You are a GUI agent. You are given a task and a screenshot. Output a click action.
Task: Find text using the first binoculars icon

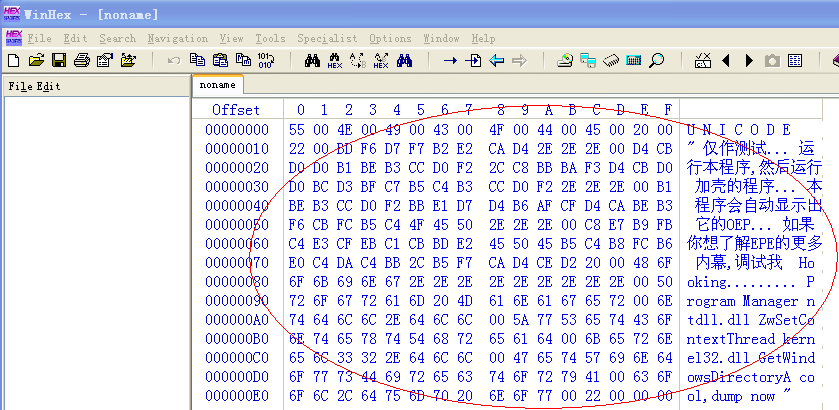[x=312, y=60]
